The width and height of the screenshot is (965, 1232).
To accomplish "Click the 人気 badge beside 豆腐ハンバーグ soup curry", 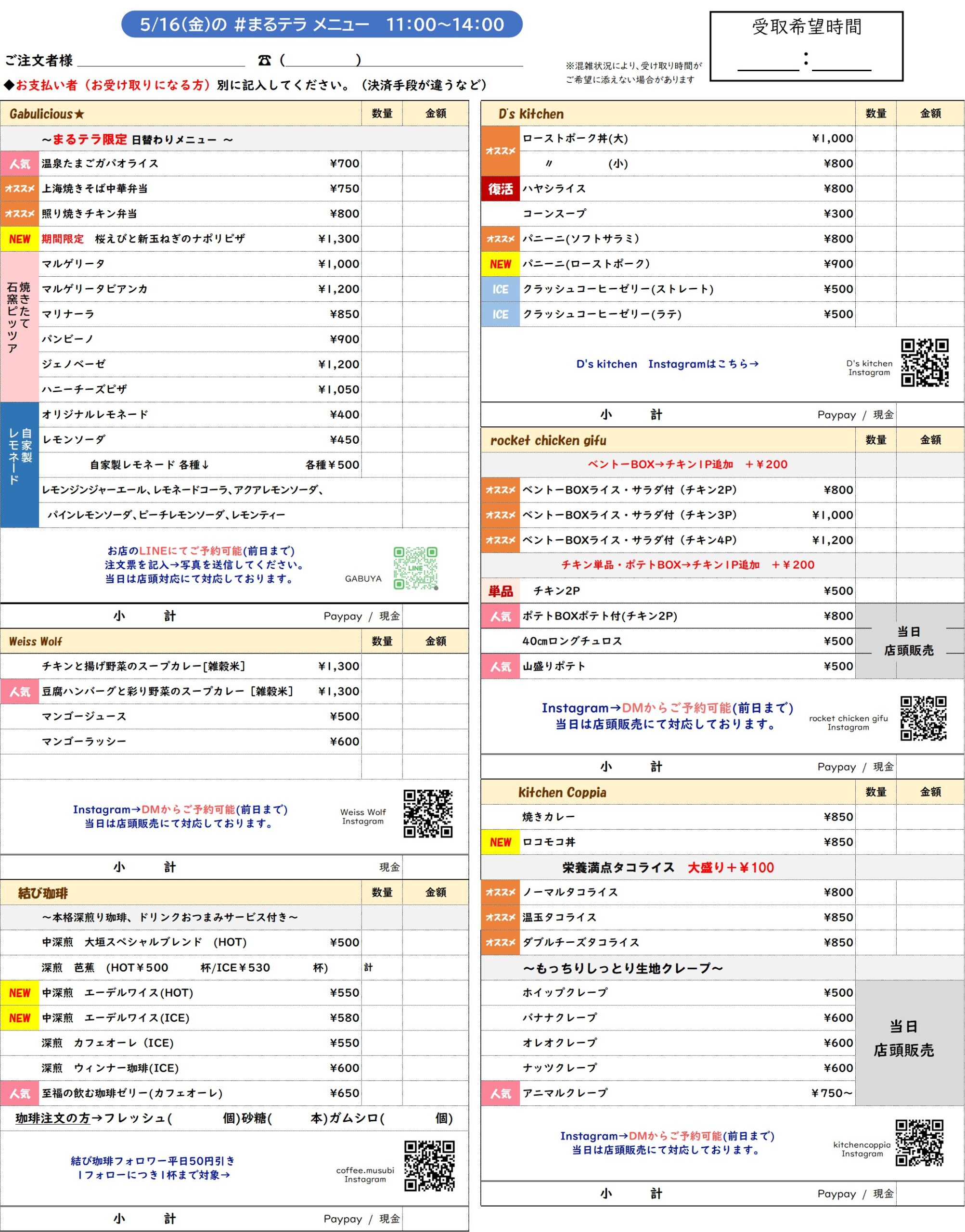I will (x=19, y=692).
